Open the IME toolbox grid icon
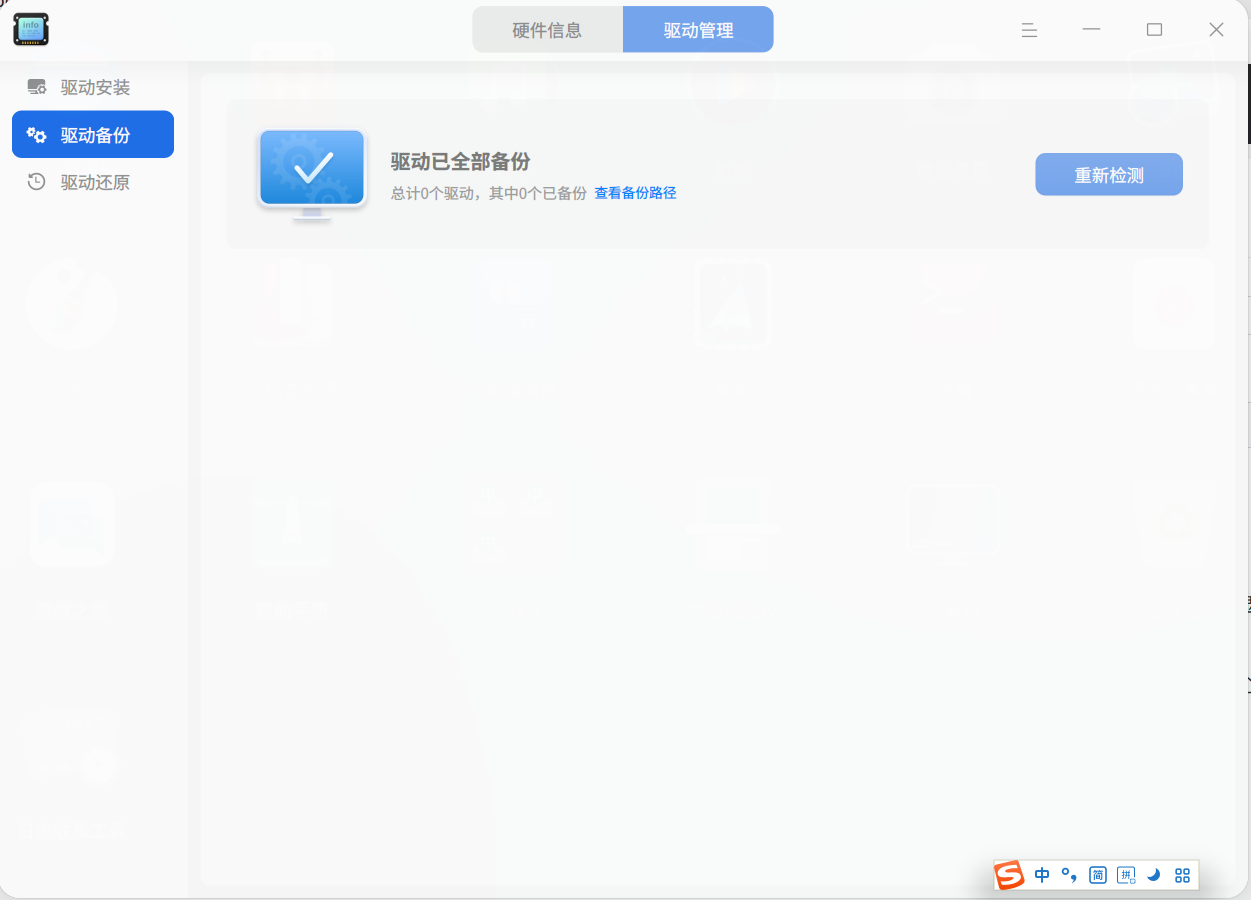This screenshot has width=1251, height=900. [1182, 875]
